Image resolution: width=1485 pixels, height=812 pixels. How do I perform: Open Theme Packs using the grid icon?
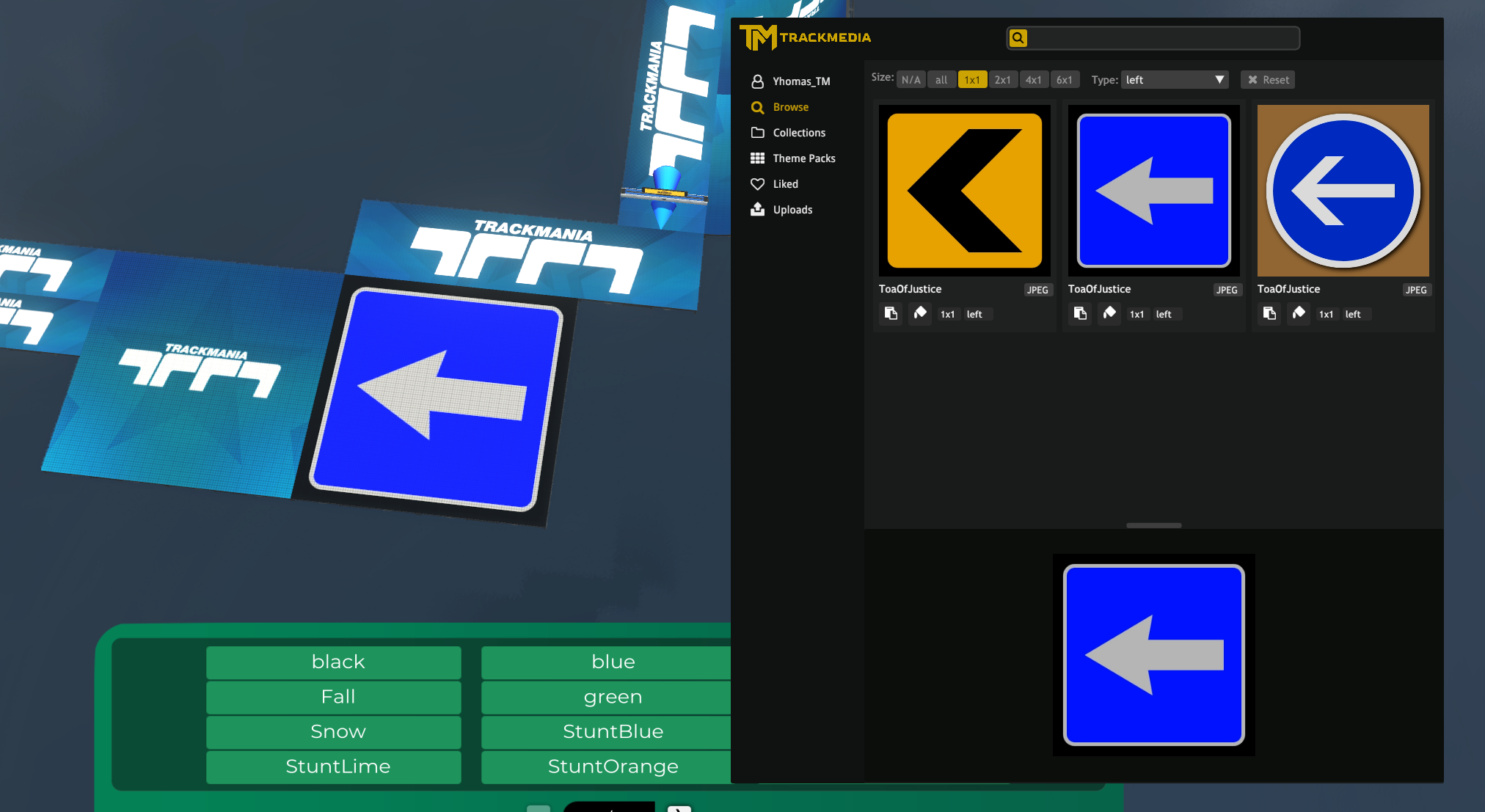point(758,158)
